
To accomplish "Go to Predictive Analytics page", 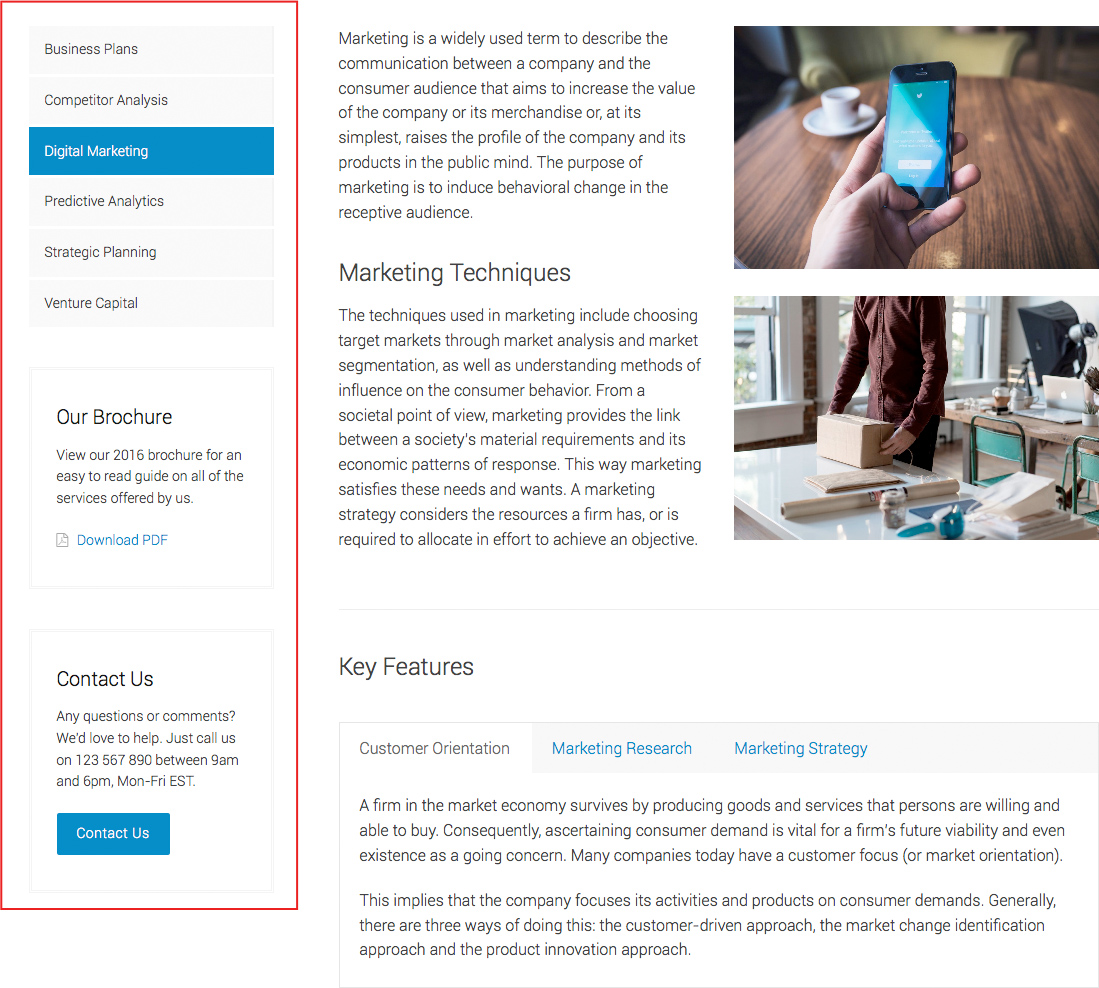I will tap(151, 202).
